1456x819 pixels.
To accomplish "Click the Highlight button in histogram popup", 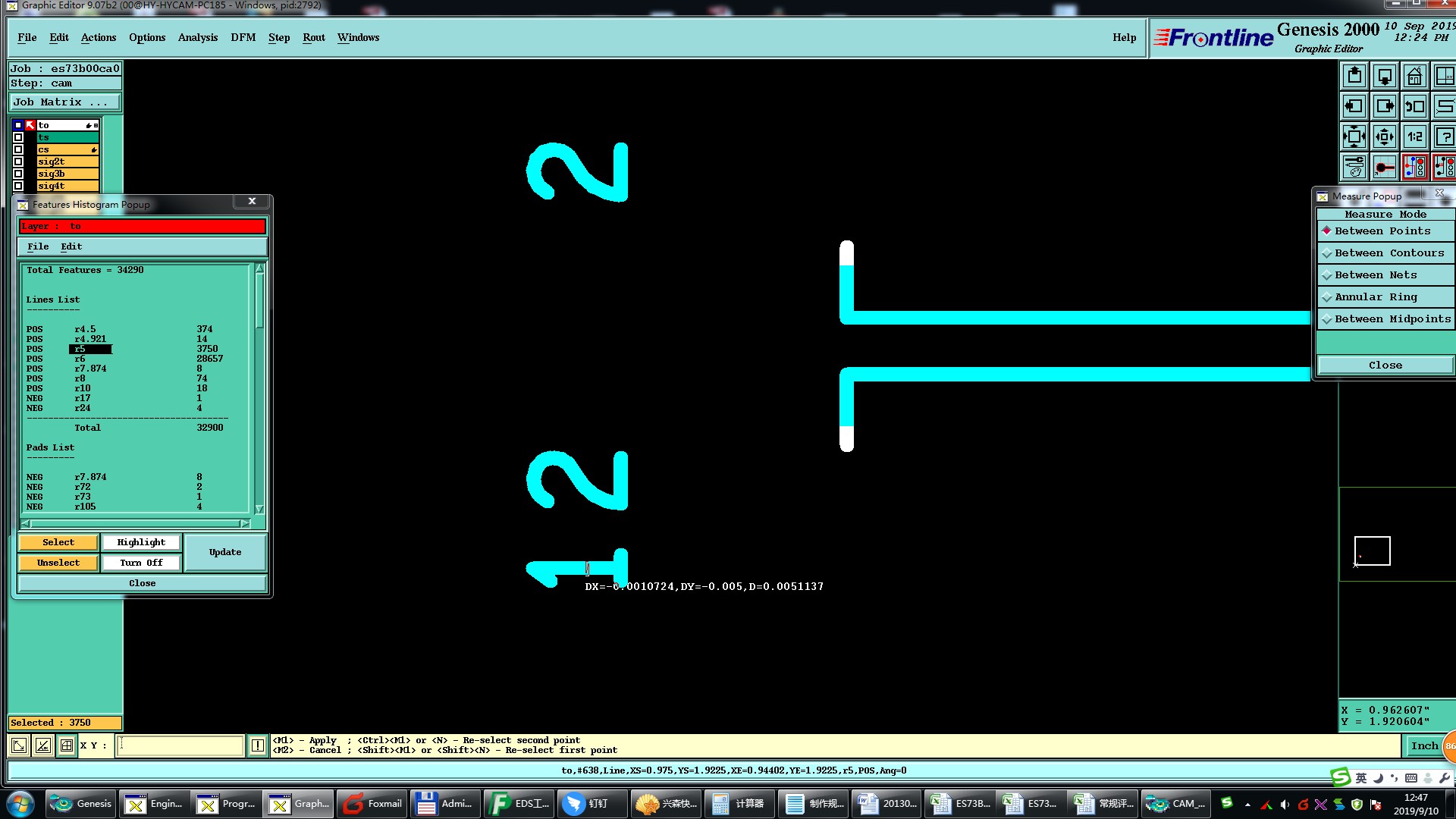I will (x=141, y=542).
